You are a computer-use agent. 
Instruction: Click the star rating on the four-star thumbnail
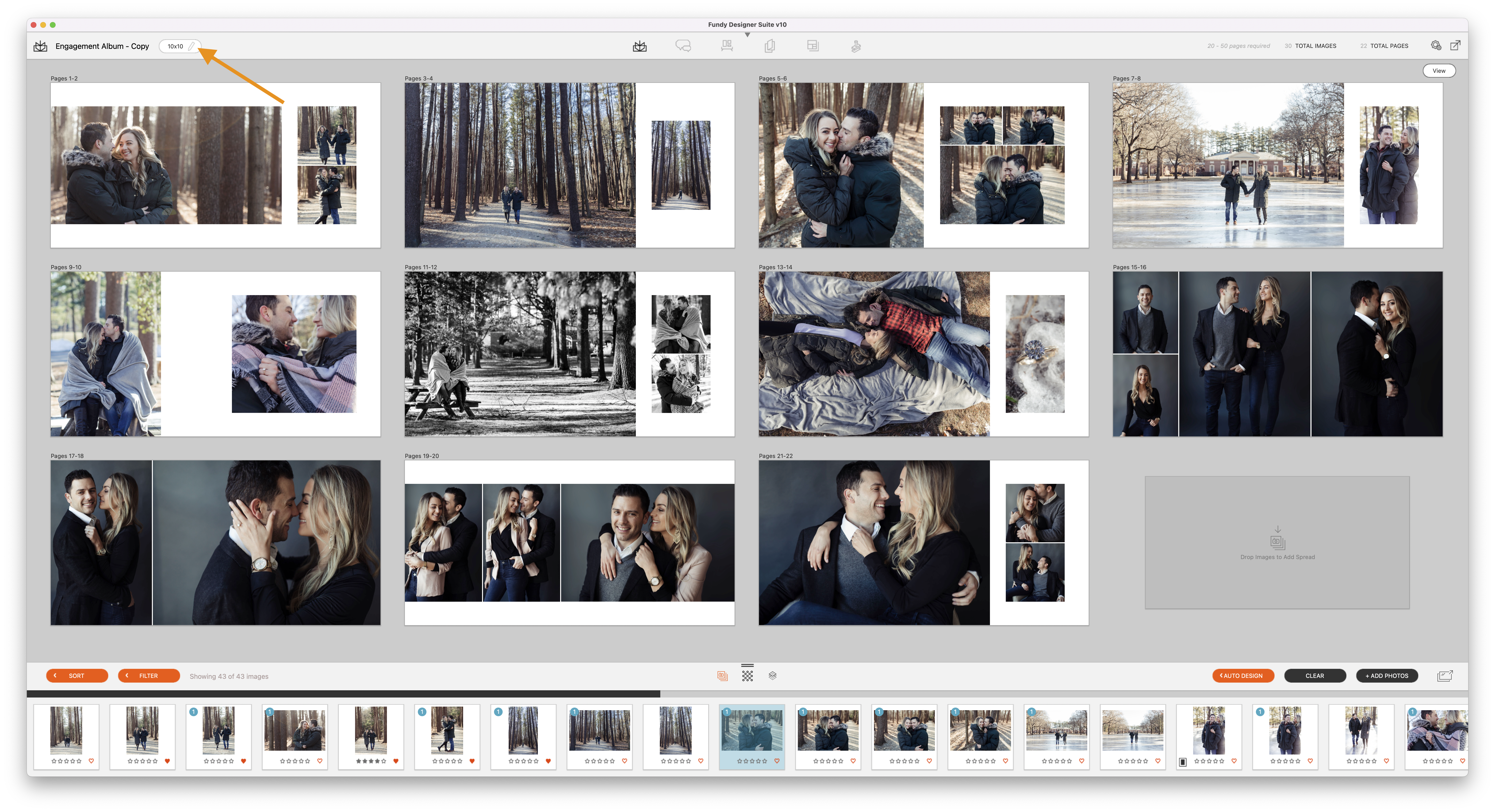pos(371,761)
